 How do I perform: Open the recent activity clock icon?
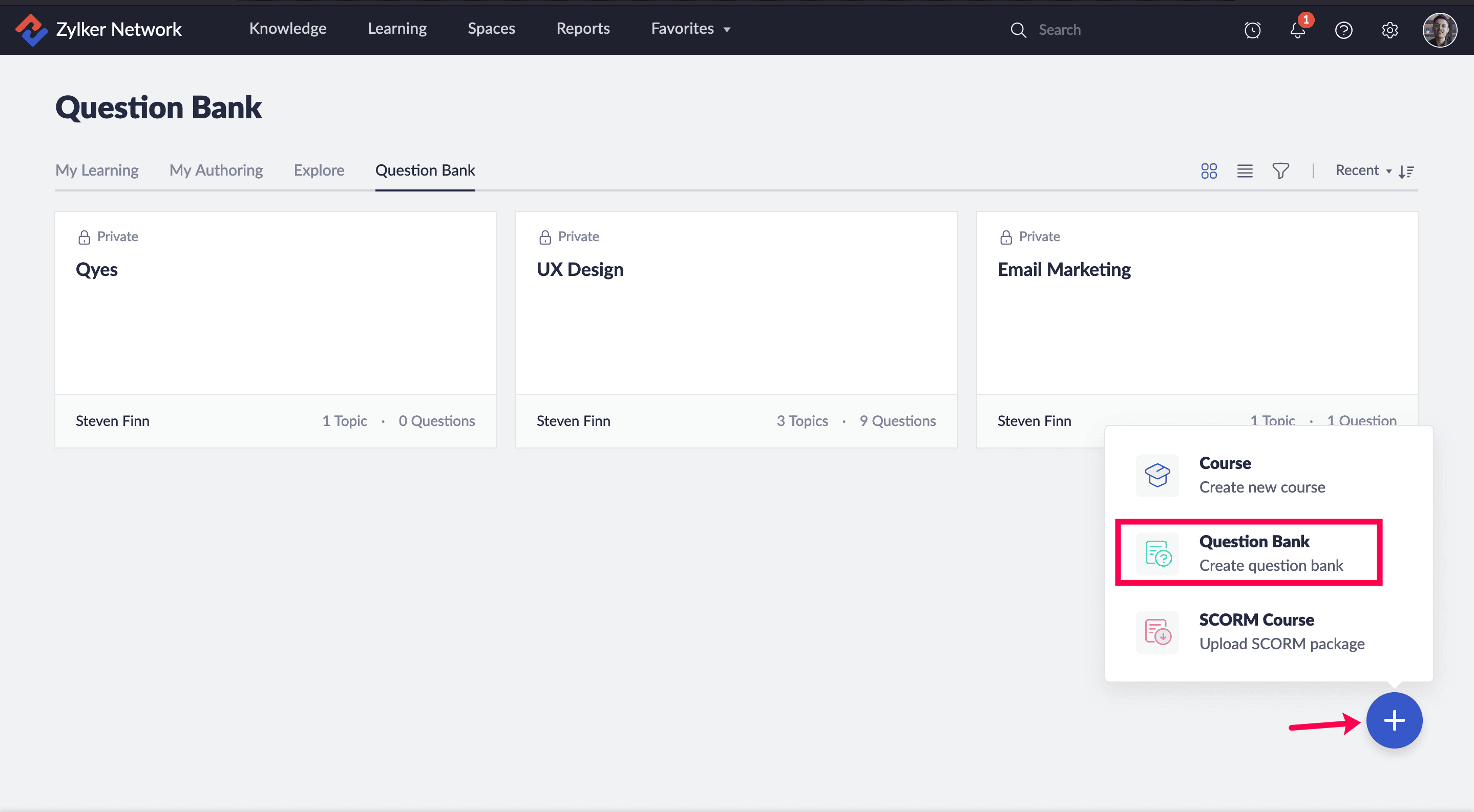click(1252, 30)
